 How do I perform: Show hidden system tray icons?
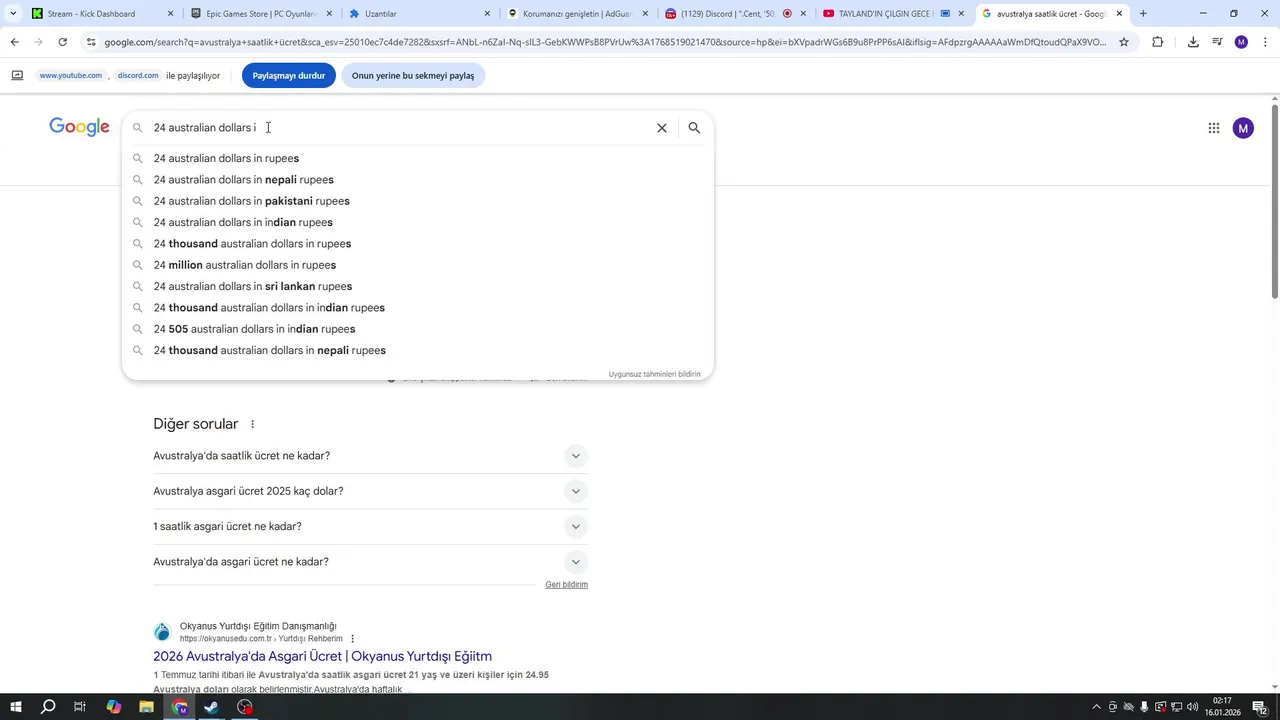(x=1096, y=707)
